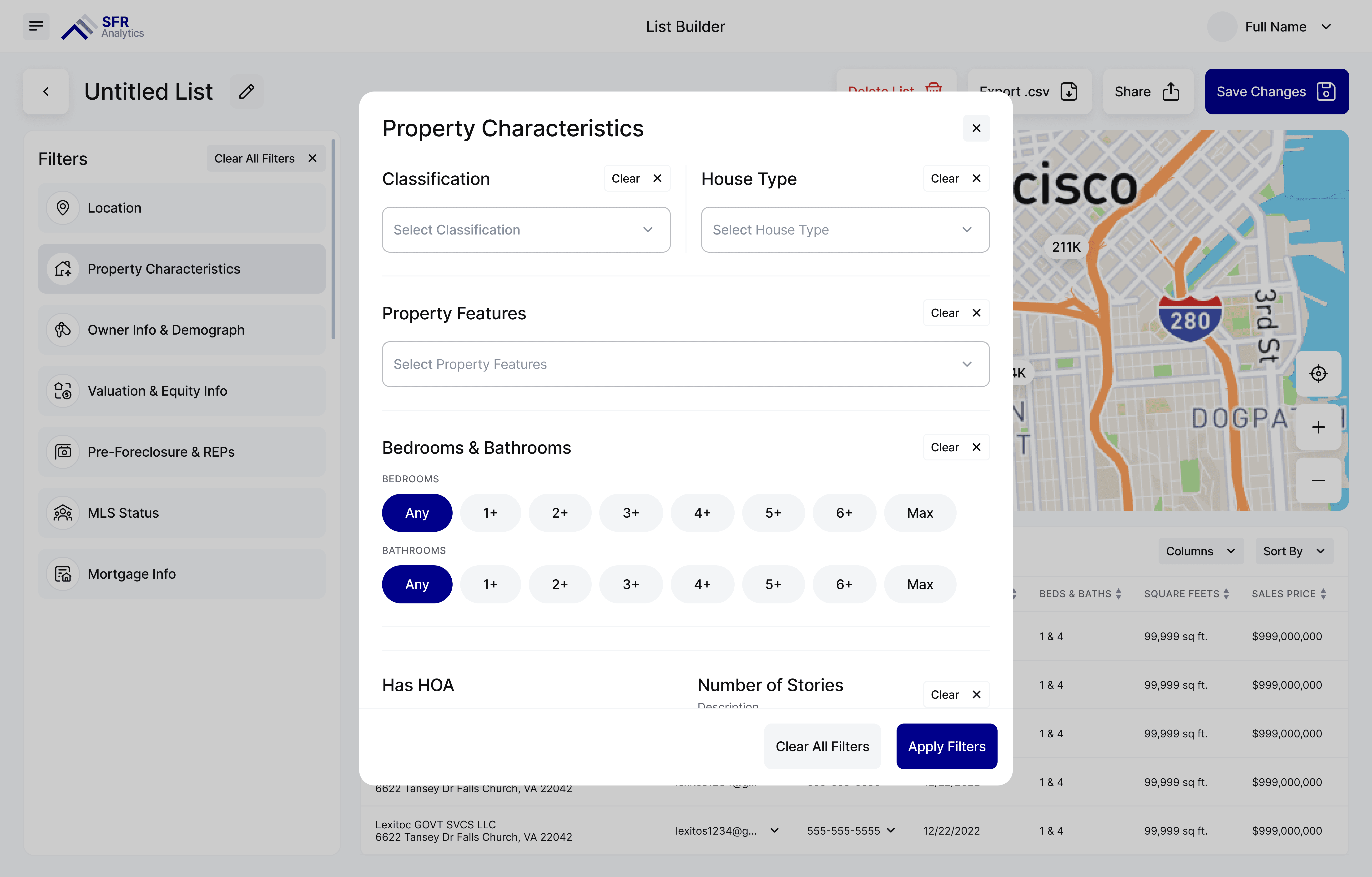Click Save Changes button

(x=1276, y=91)
